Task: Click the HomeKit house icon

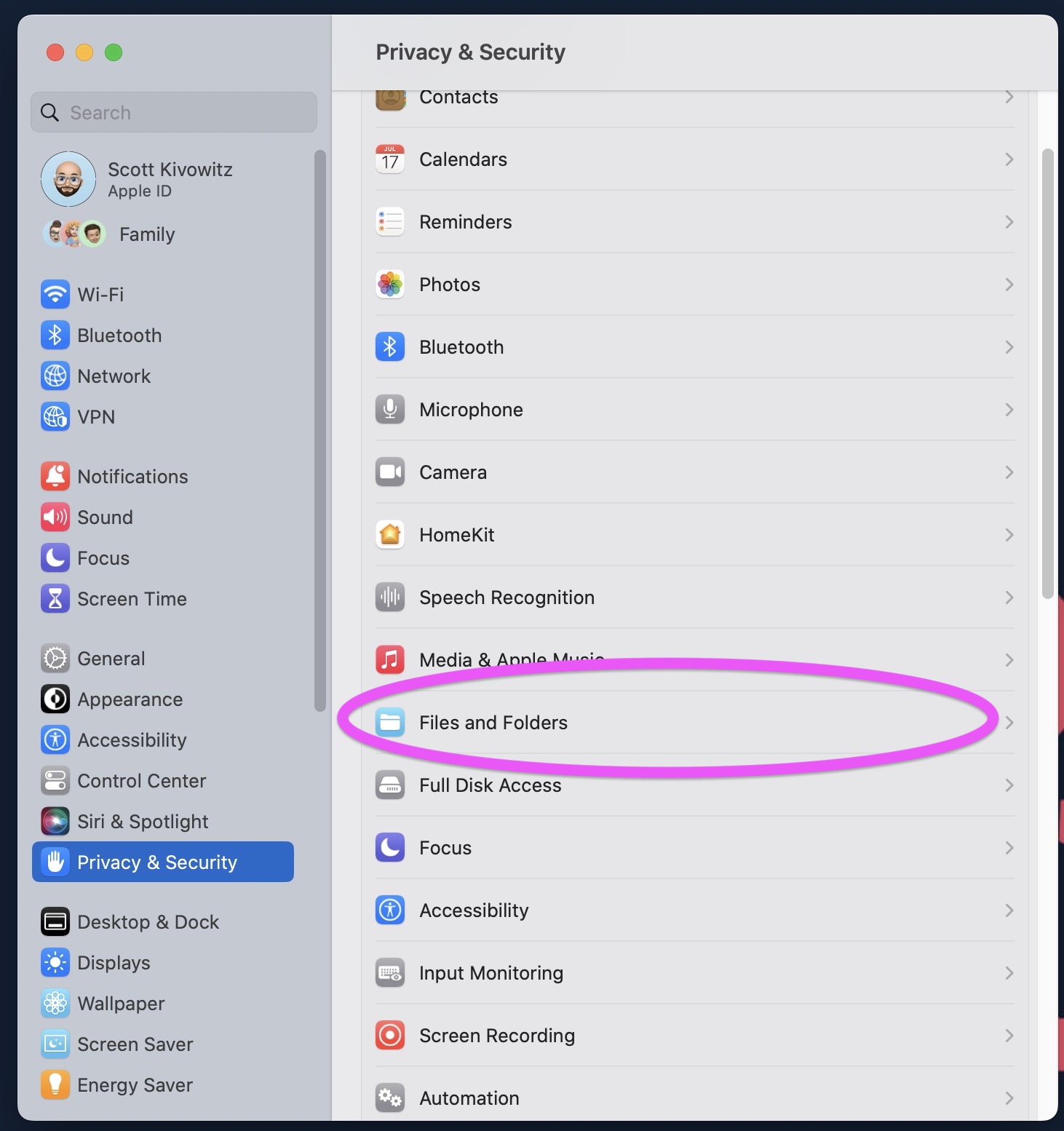Action: click(x=390, y=534)
